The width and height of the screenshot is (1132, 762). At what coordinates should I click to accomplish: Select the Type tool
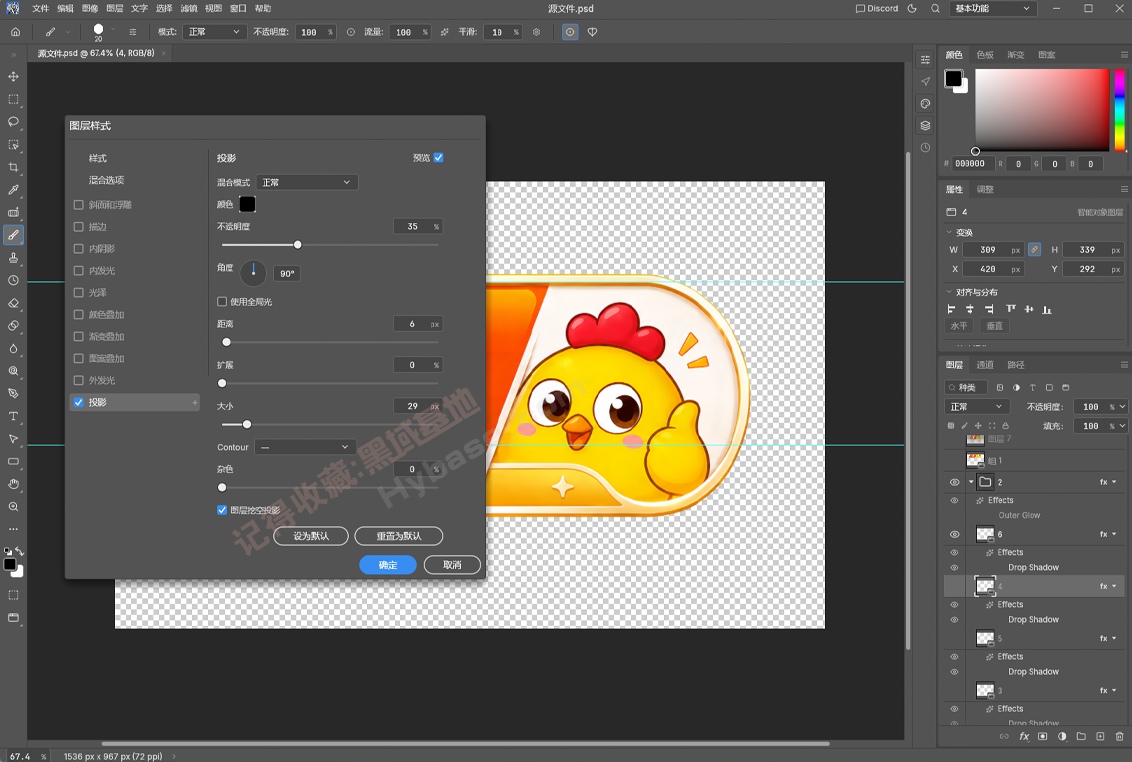[x=13, y=416]
